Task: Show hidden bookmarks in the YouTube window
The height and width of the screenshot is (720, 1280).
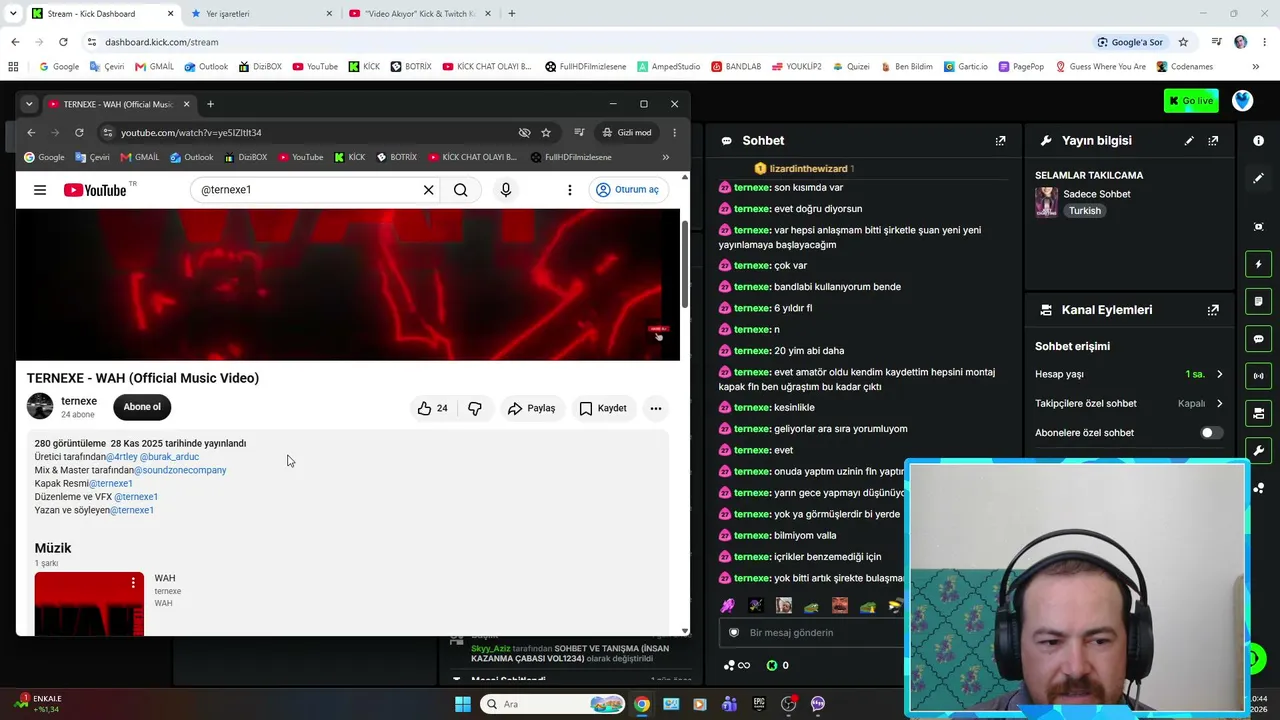Action: [x=666, y=157]
